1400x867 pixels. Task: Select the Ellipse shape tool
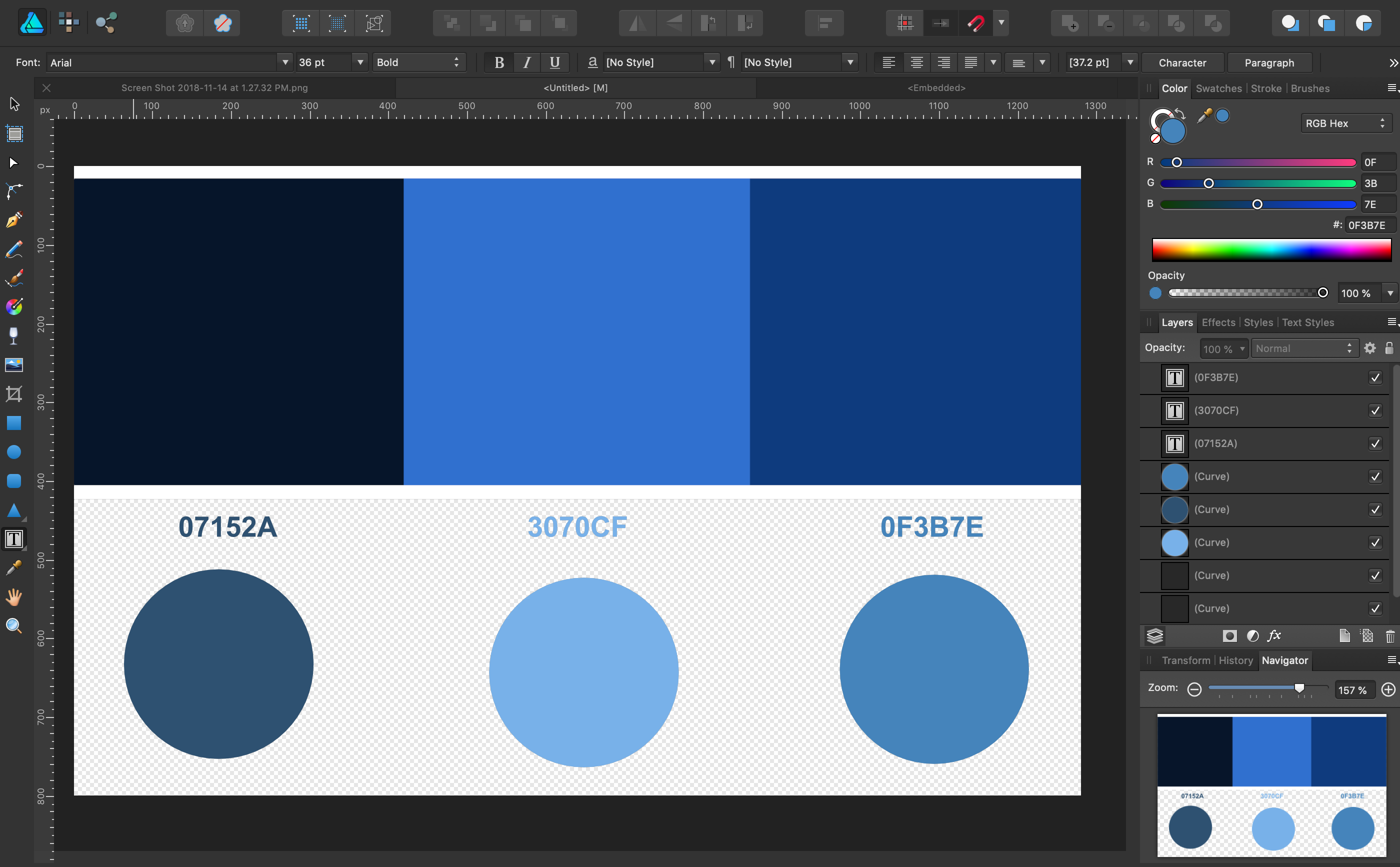coord(14,452)
